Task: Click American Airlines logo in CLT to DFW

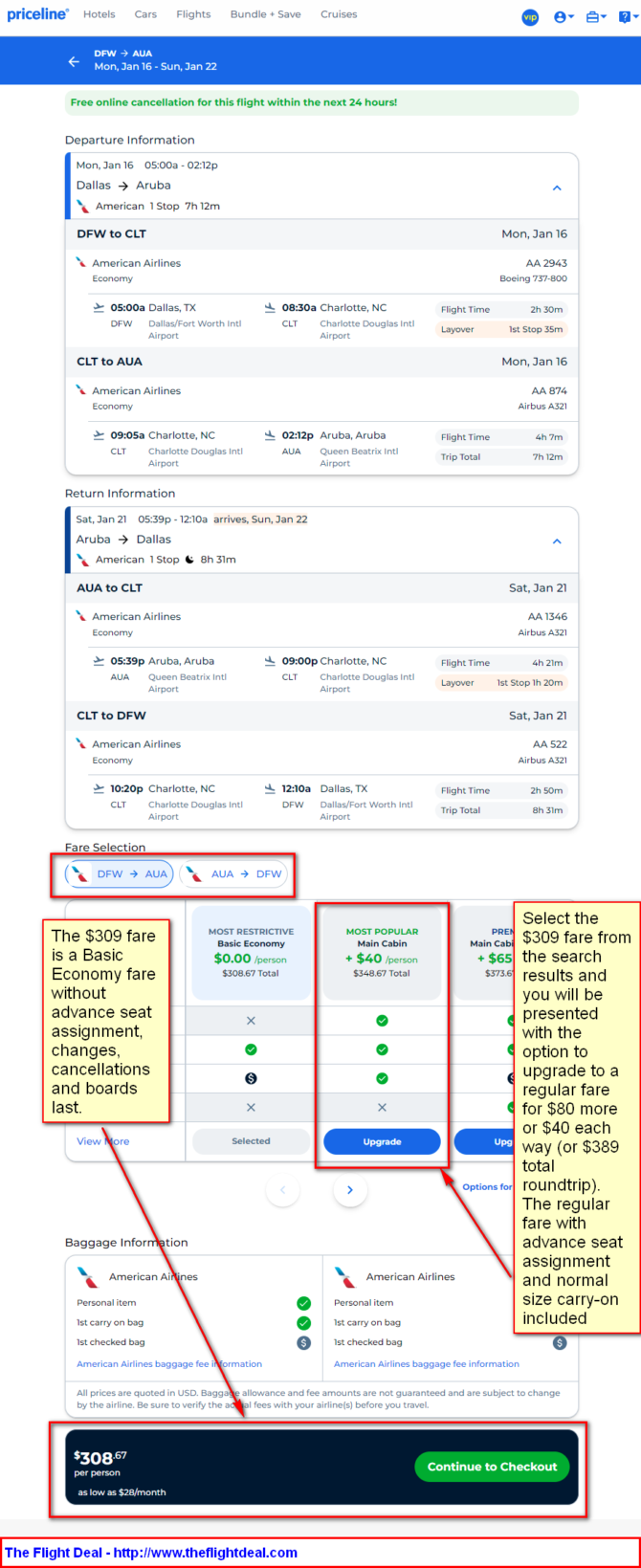Action: pos(82,743)
